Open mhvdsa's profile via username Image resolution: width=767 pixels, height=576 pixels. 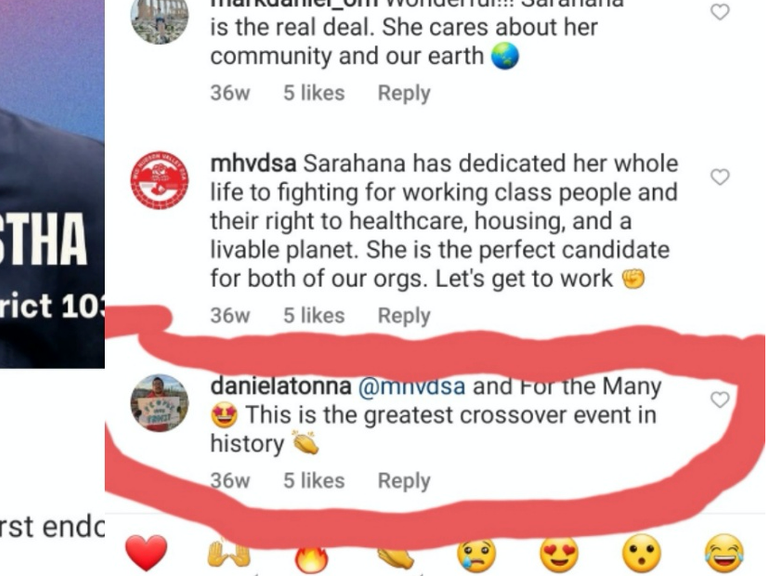[253, 163]
